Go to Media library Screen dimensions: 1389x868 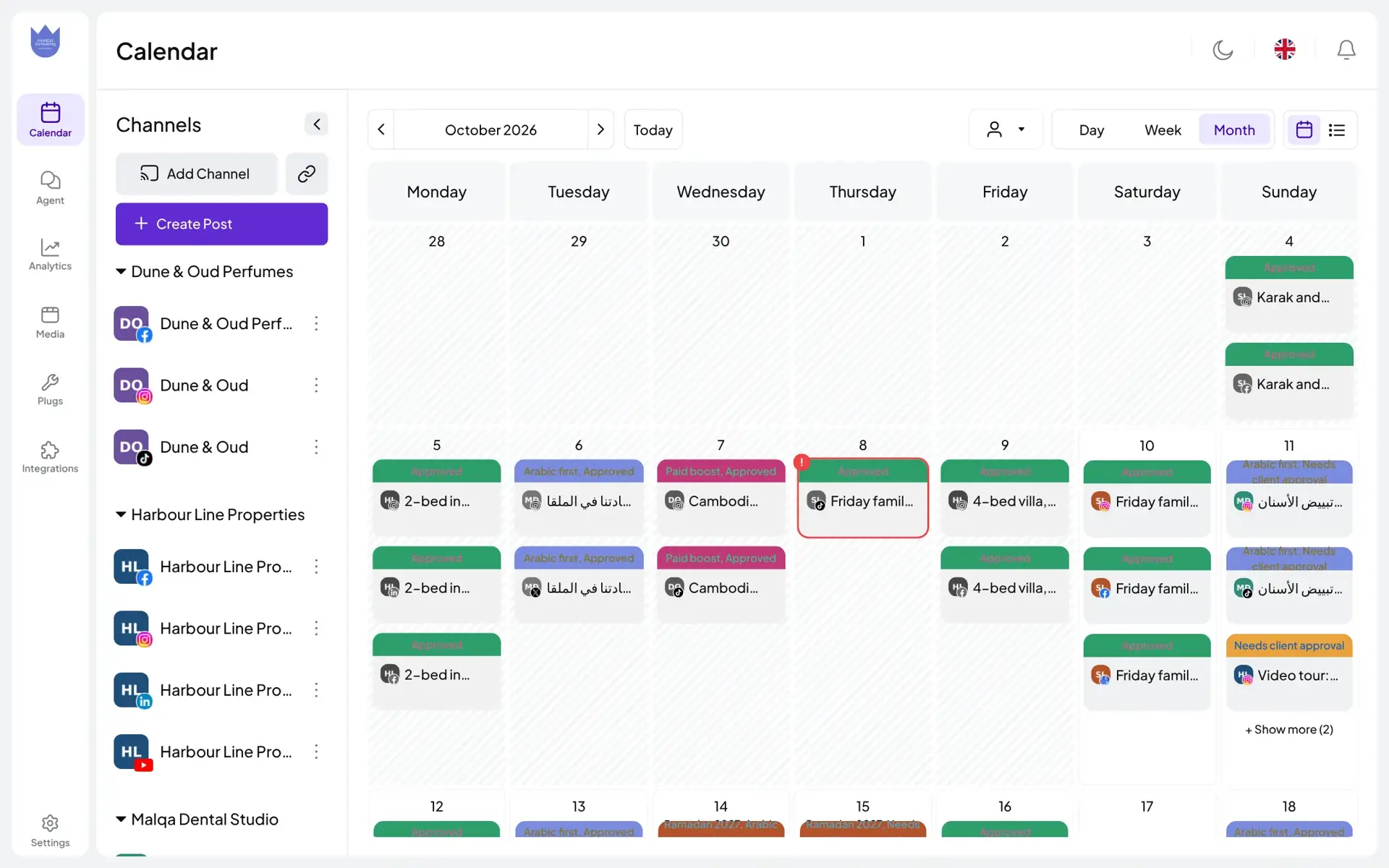(x=50, y=322)
